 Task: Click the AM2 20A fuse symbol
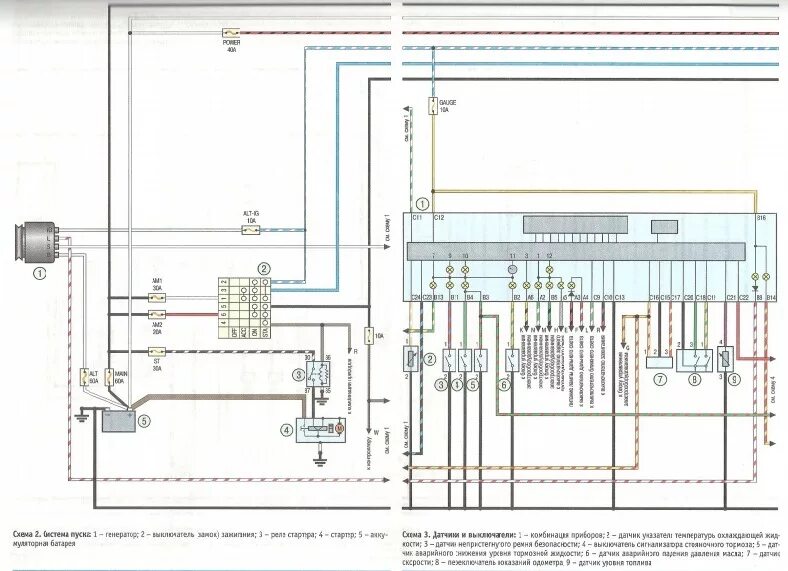157,315
